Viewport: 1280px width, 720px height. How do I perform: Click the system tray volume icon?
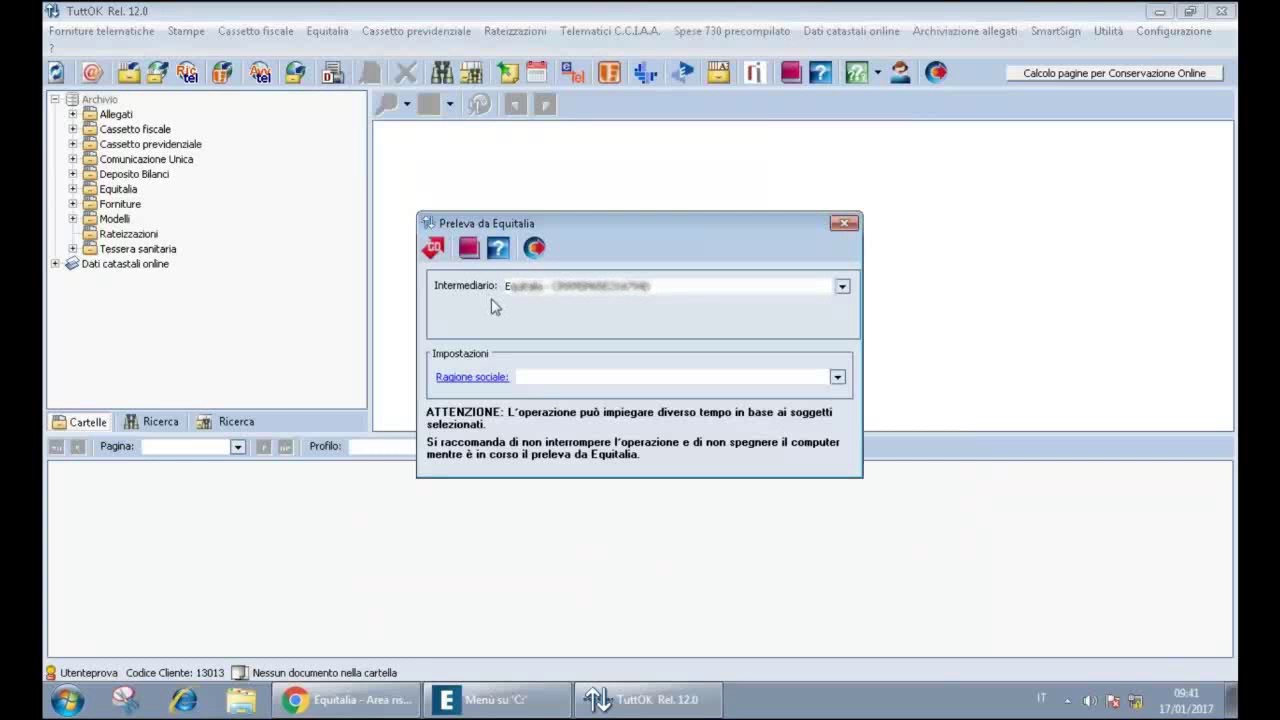point(1089,700)
